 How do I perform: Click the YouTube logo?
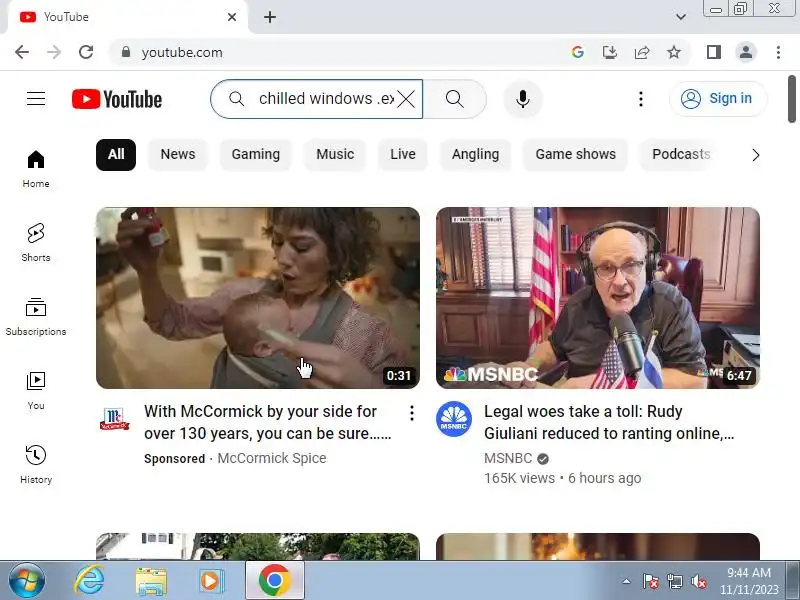117,99
